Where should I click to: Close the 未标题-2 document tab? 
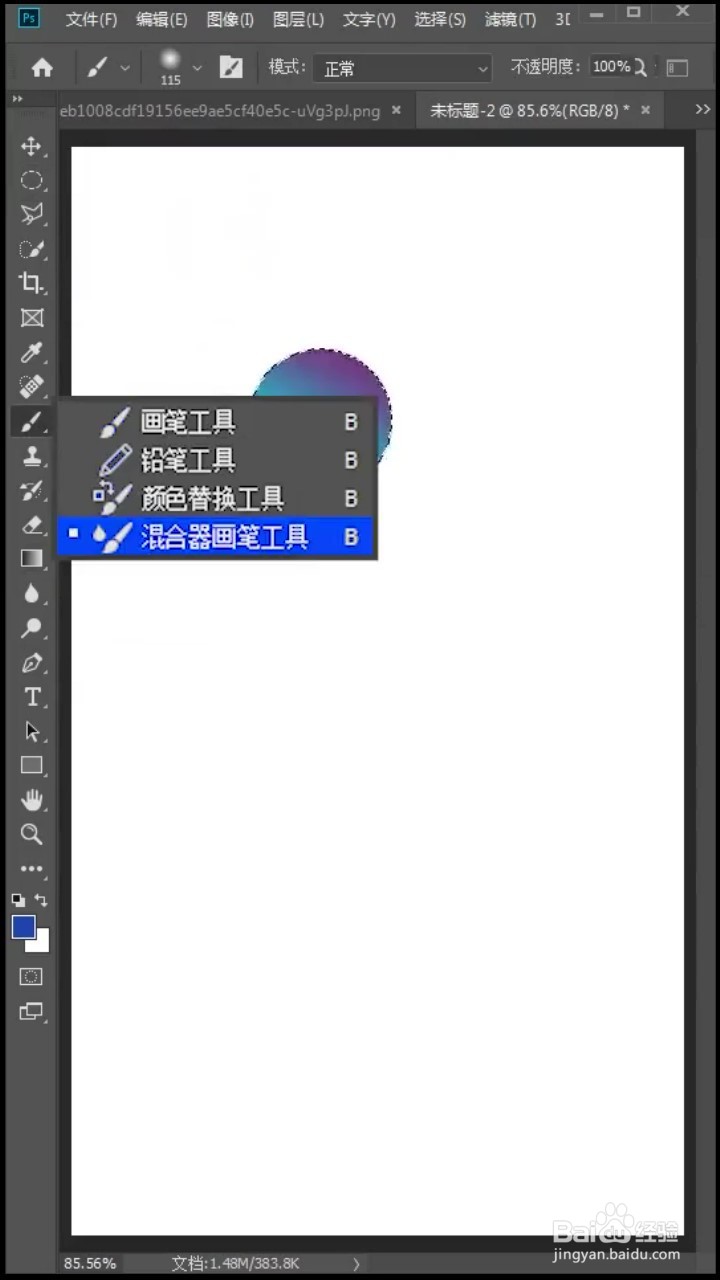pos(646,110)
